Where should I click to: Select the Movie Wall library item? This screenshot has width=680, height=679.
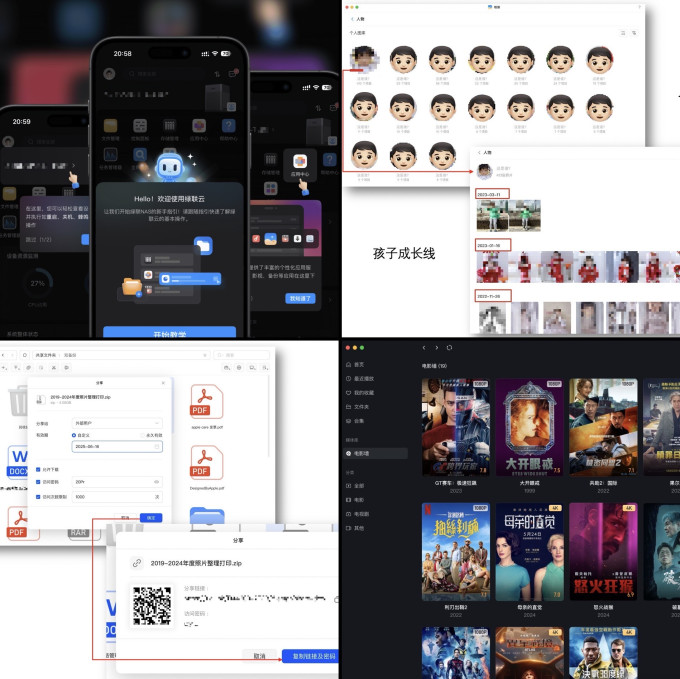(376, 454)
